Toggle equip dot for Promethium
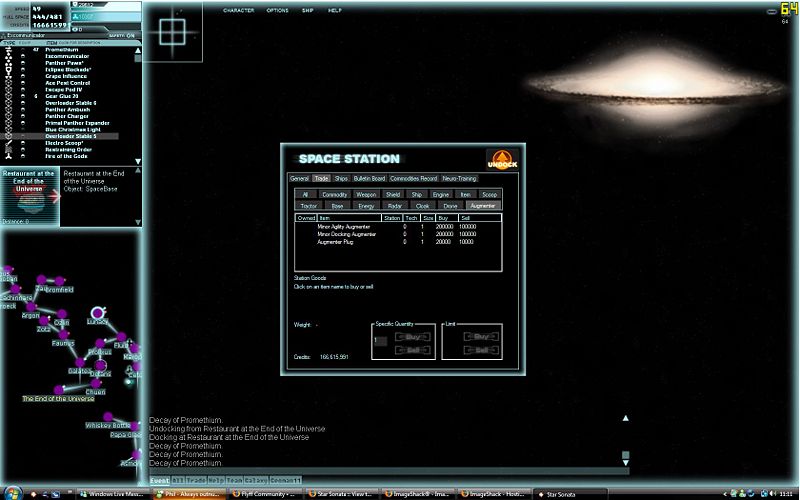The height and width of the screenshot is (500, 800). 23,49
